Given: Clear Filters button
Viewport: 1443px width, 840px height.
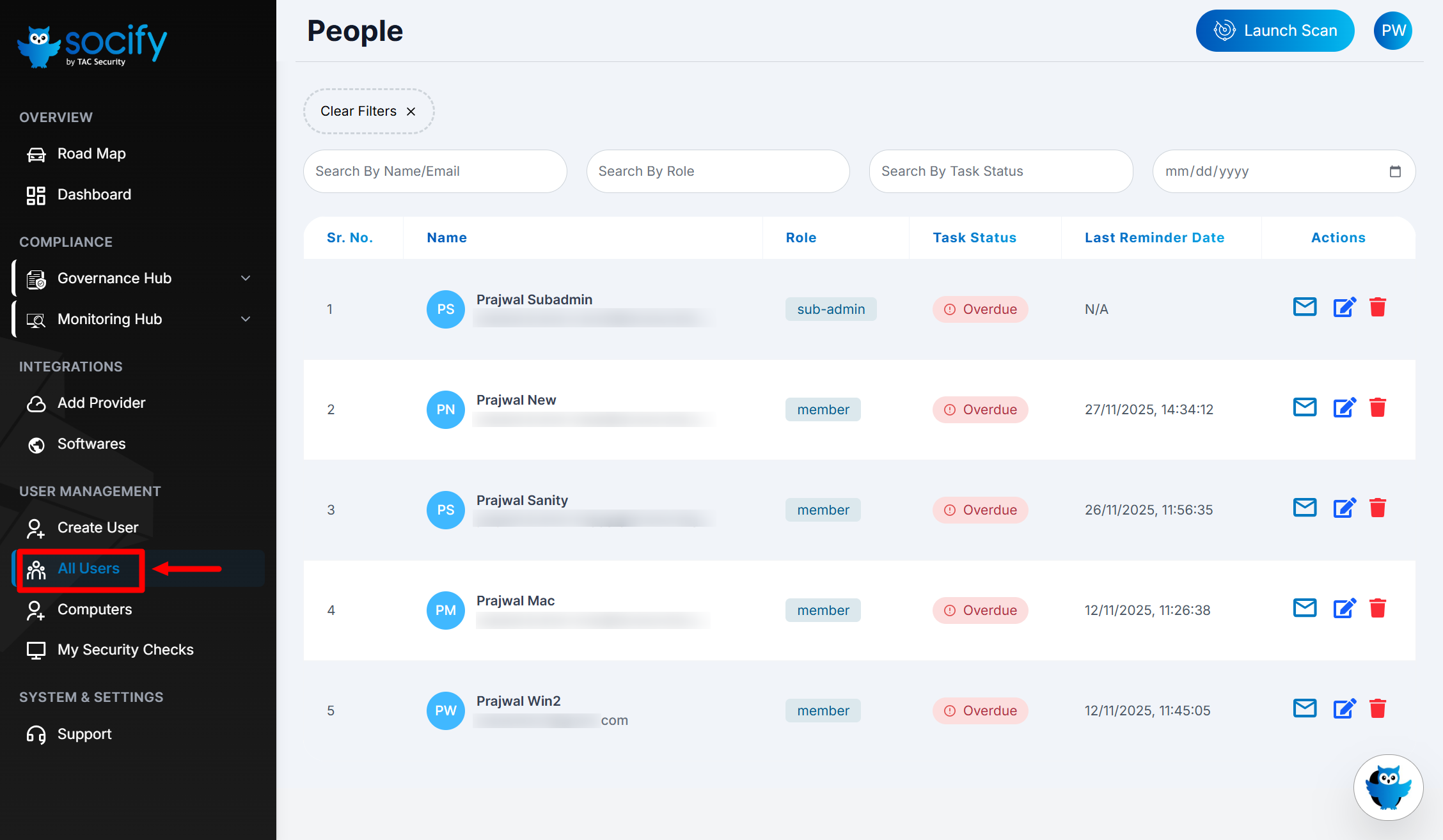Looking at the screenshot, I should coord(368,111).
